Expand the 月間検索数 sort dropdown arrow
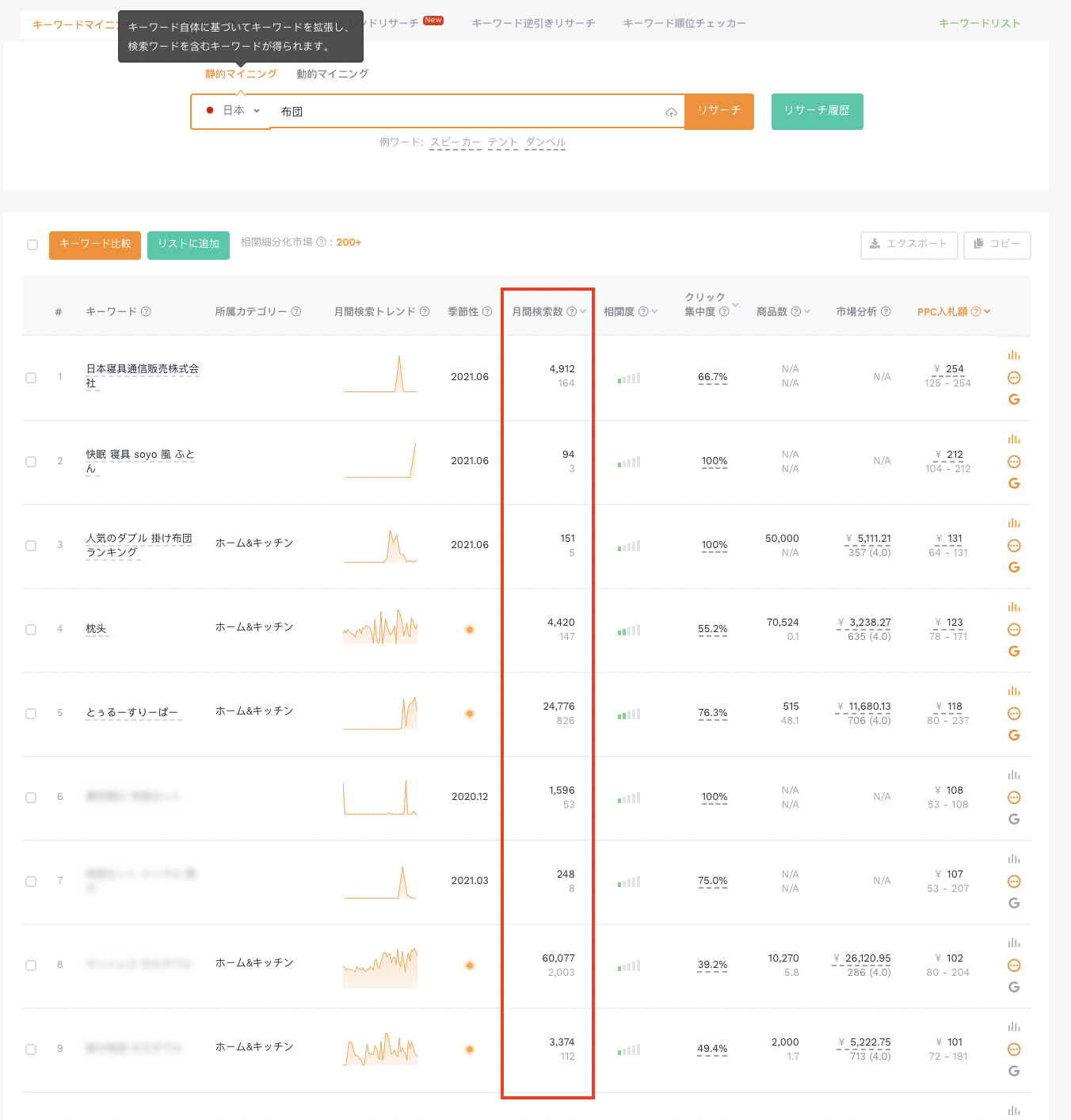 point(583,312)
